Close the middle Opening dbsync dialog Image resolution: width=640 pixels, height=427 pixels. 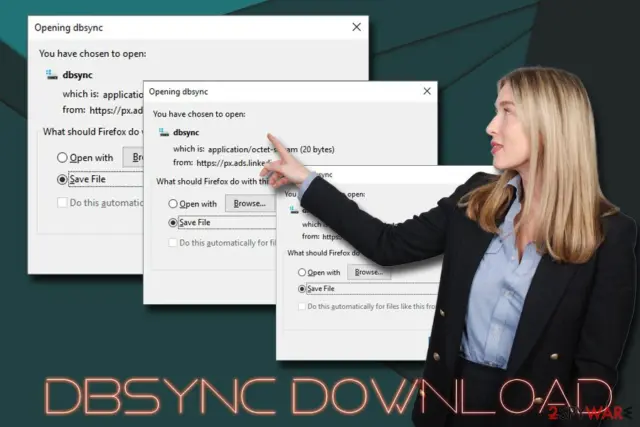pyautogui.click(x=427, y=91)
